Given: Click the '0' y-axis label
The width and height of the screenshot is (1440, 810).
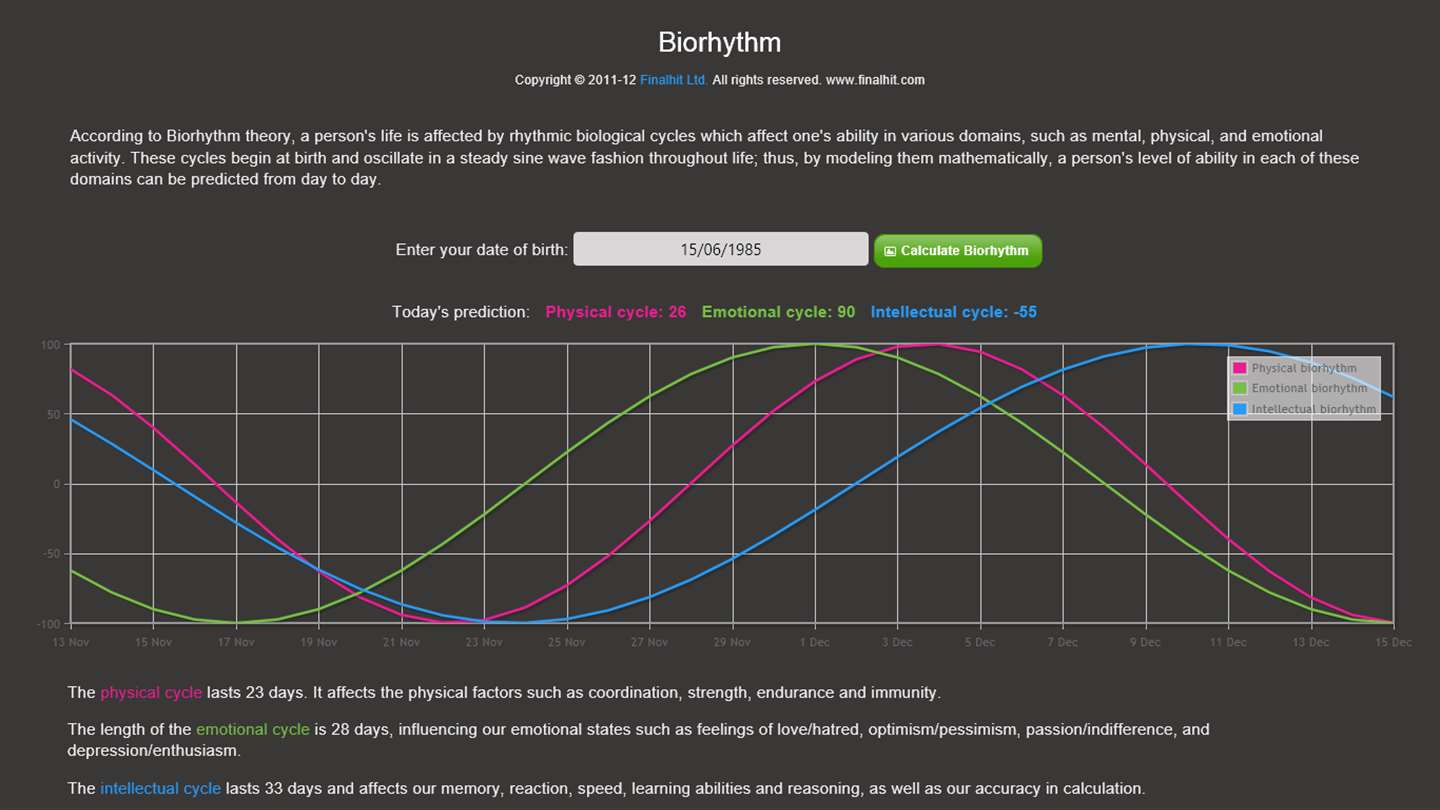Looking at the screenshot, I should pos(58,484).
